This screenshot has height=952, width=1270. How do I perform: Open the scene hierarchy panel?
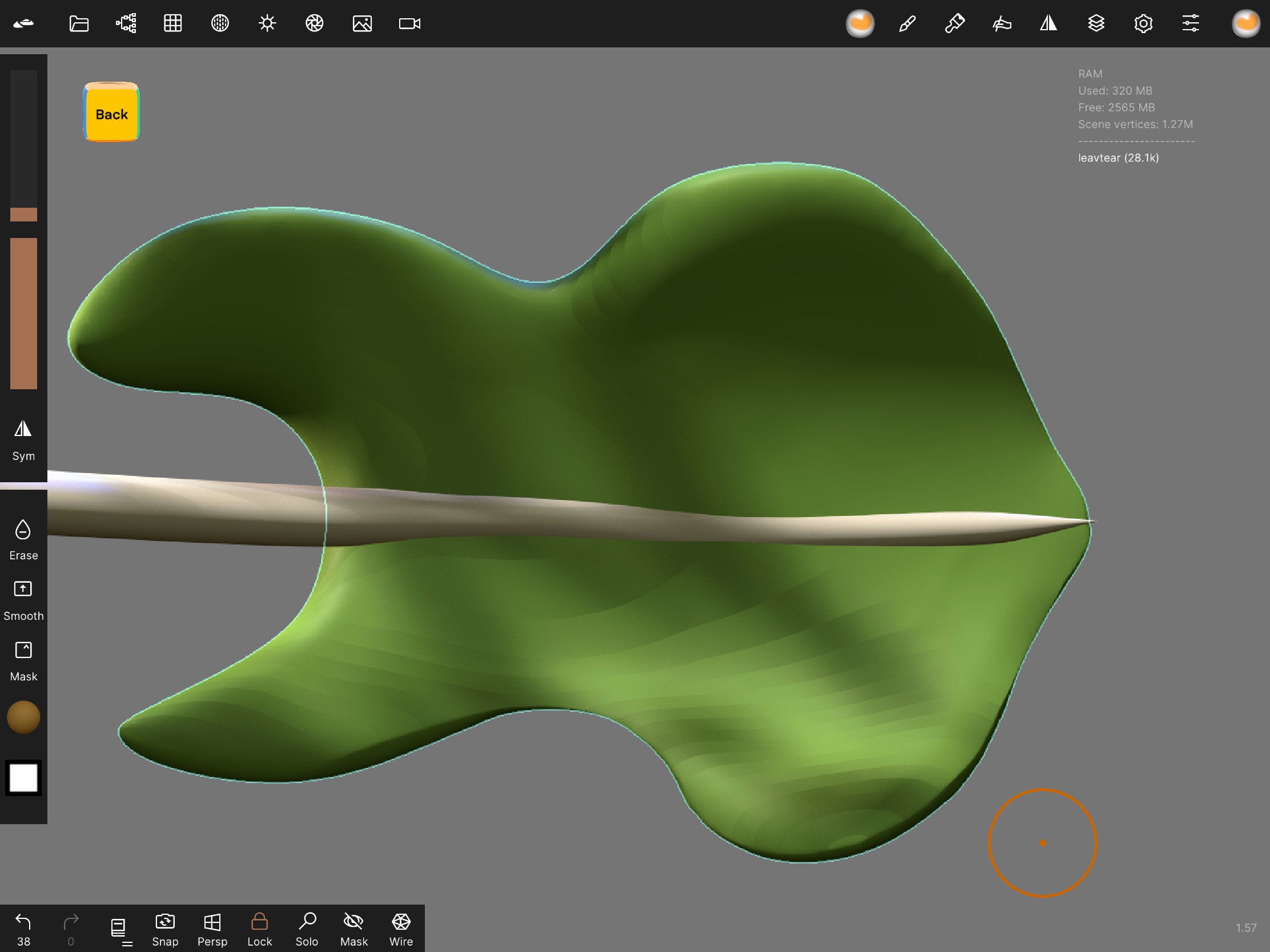[x=126, y=23]
